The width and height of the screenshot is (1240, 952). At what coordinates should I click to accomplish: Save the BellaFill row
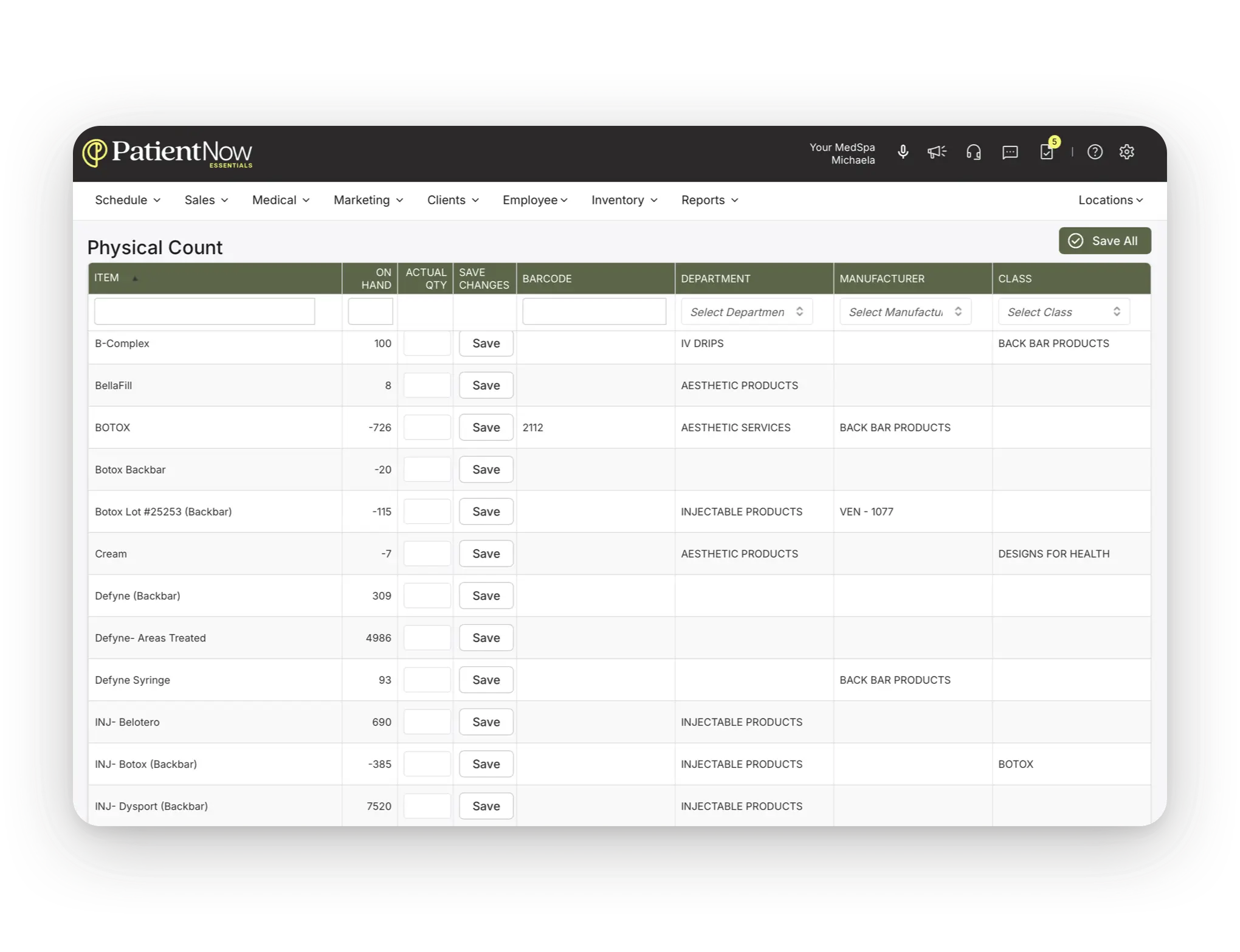(x=486, y=385)
